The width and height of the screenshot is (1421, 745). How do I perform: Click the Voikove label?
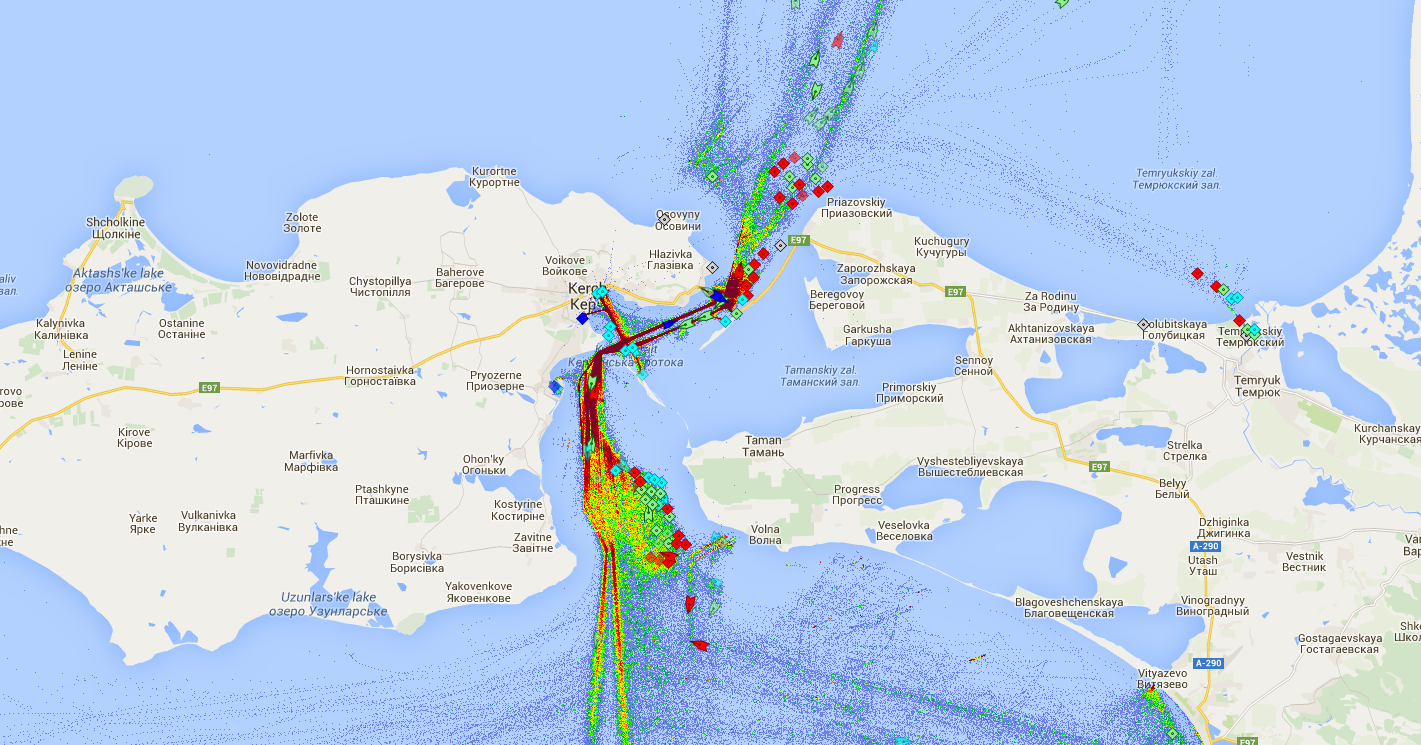click(x=564, y=265)
